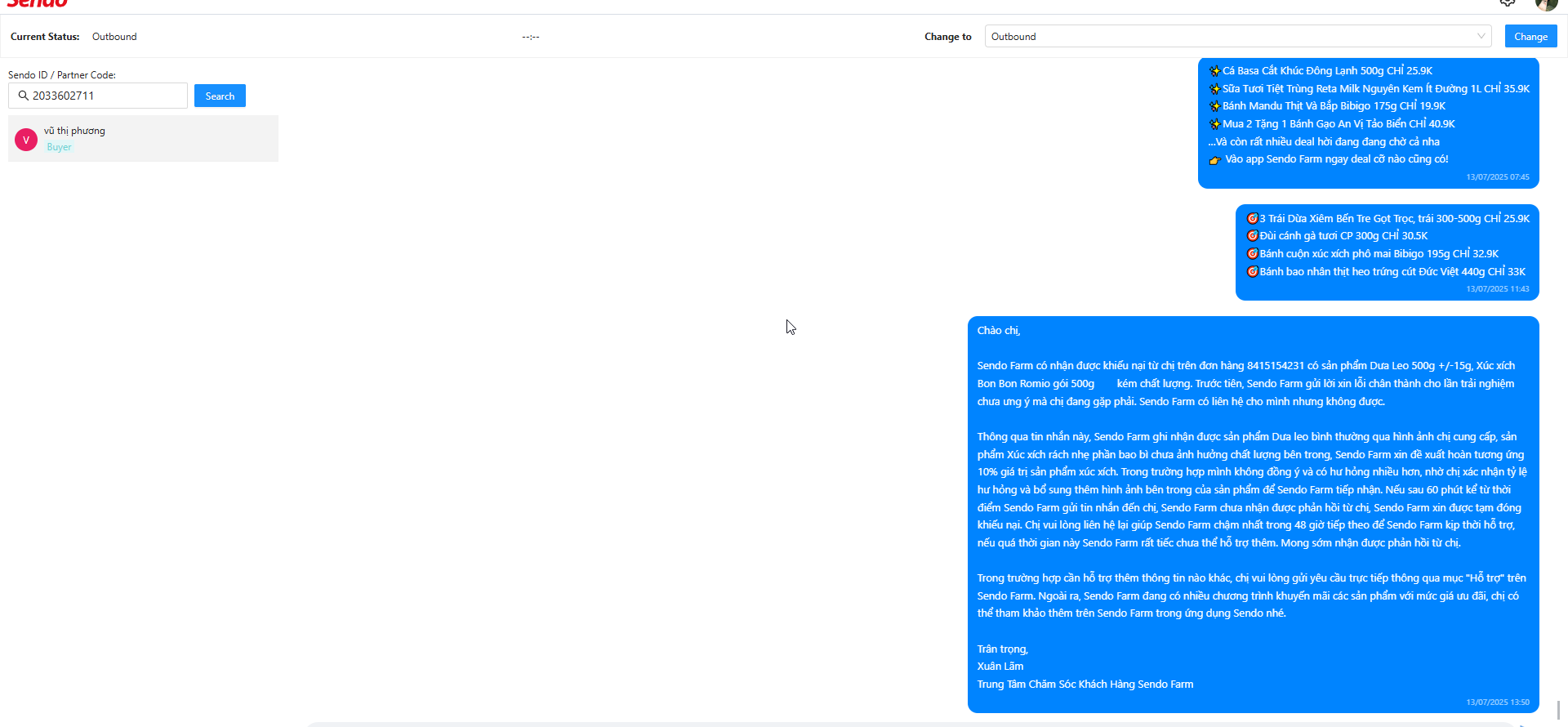Screen dimensions: 1568x727
Task: Focus the Sendo ID / Partner Code field
Action: pos(98,96)
